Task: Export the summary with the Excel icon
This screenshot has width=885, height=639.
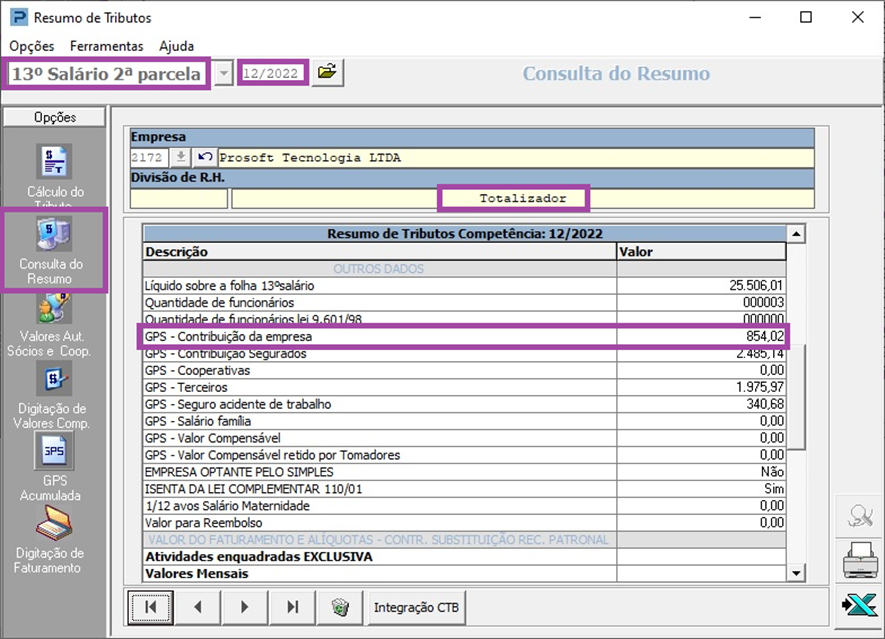Action: pyautogui.click(x=859, y=606)
